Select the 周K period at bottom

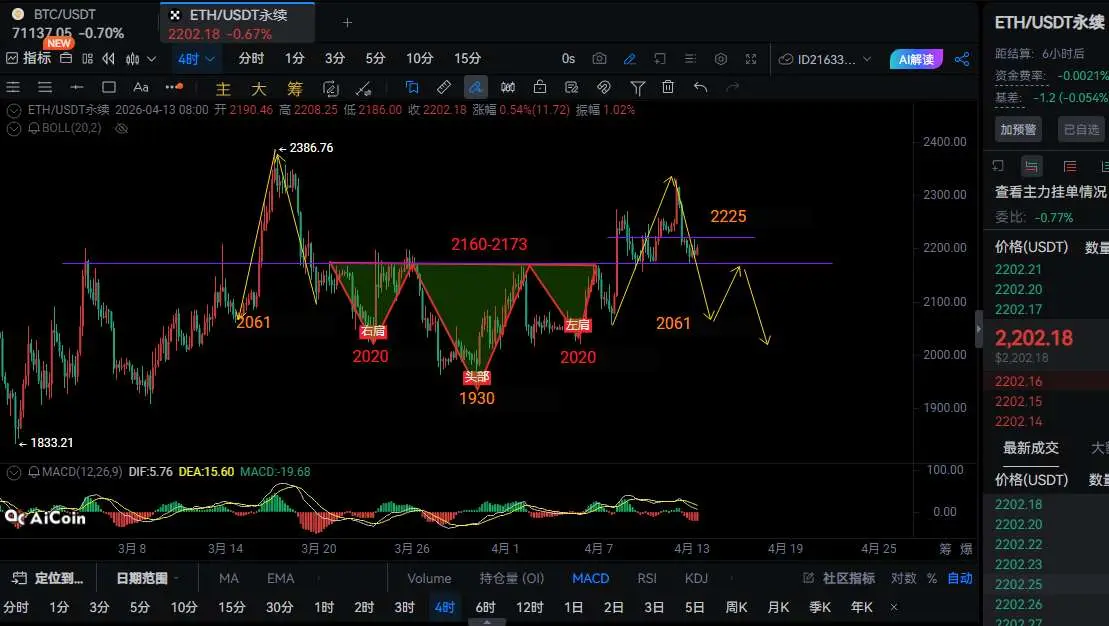click(x=736, y=607)
